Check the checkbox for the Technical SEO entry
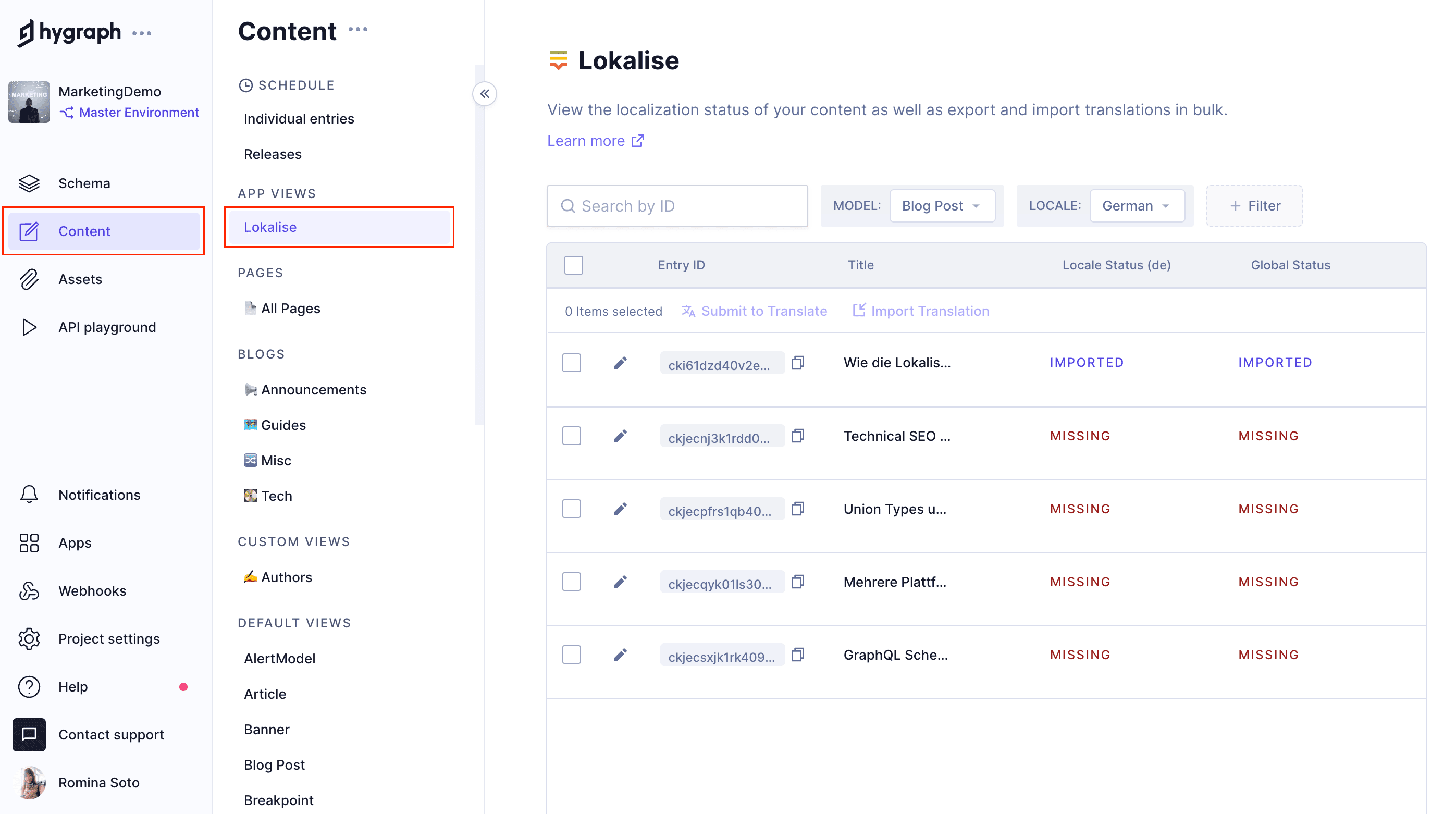Image resolution: width=1456 pixels, height=814 pixels. (x=572, y=435)
